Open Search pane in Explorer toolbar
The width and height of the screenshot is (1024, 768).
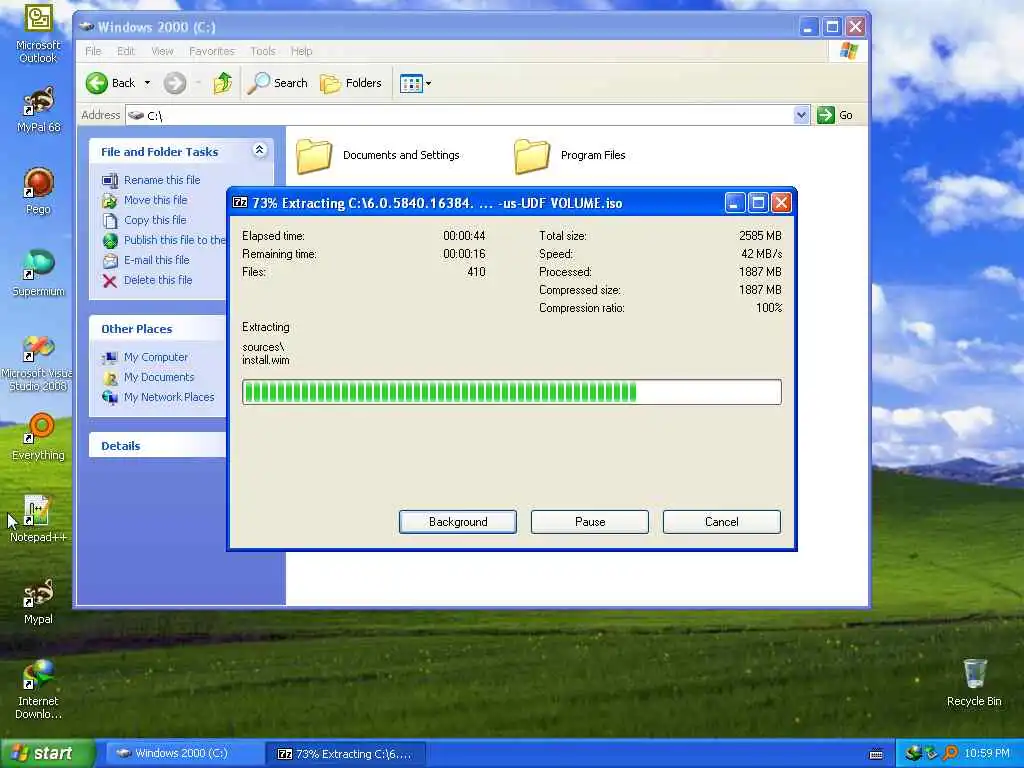coord(277,83)
